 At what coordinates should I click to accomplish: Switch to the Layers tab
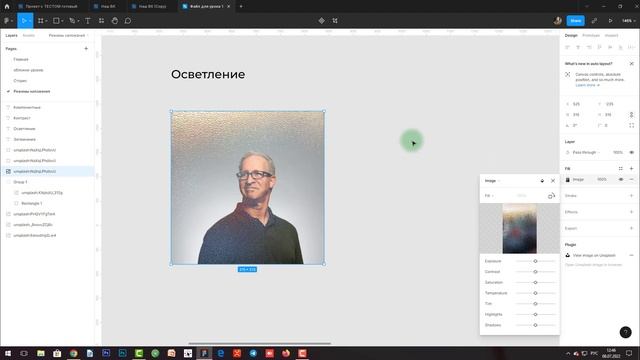11,36
